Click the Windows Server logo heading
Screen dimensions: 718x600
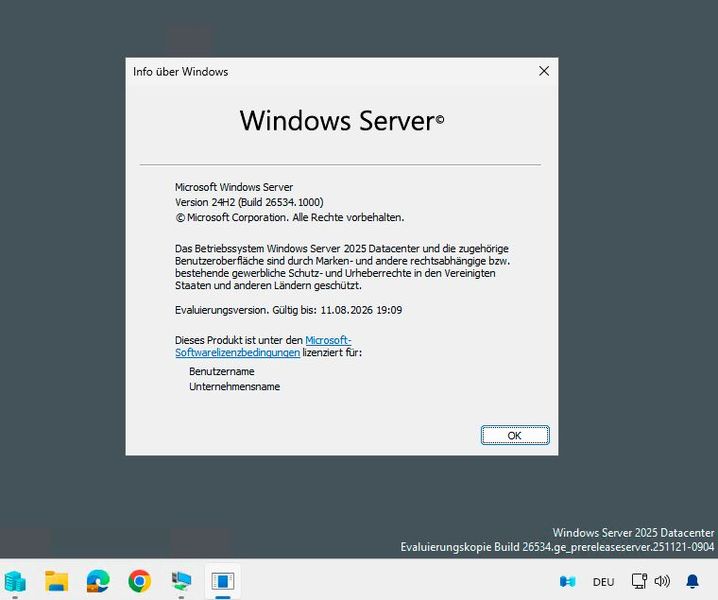pos(342,121)
